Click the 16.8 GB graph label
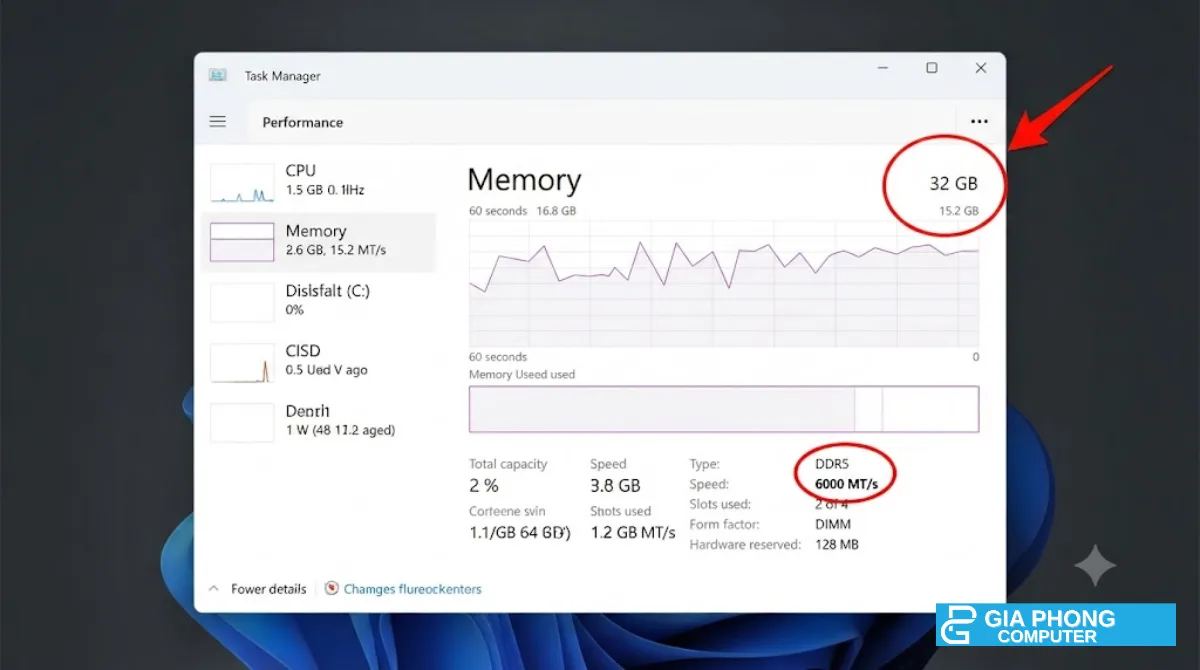The image size is (1200, 670). point(556,211)
